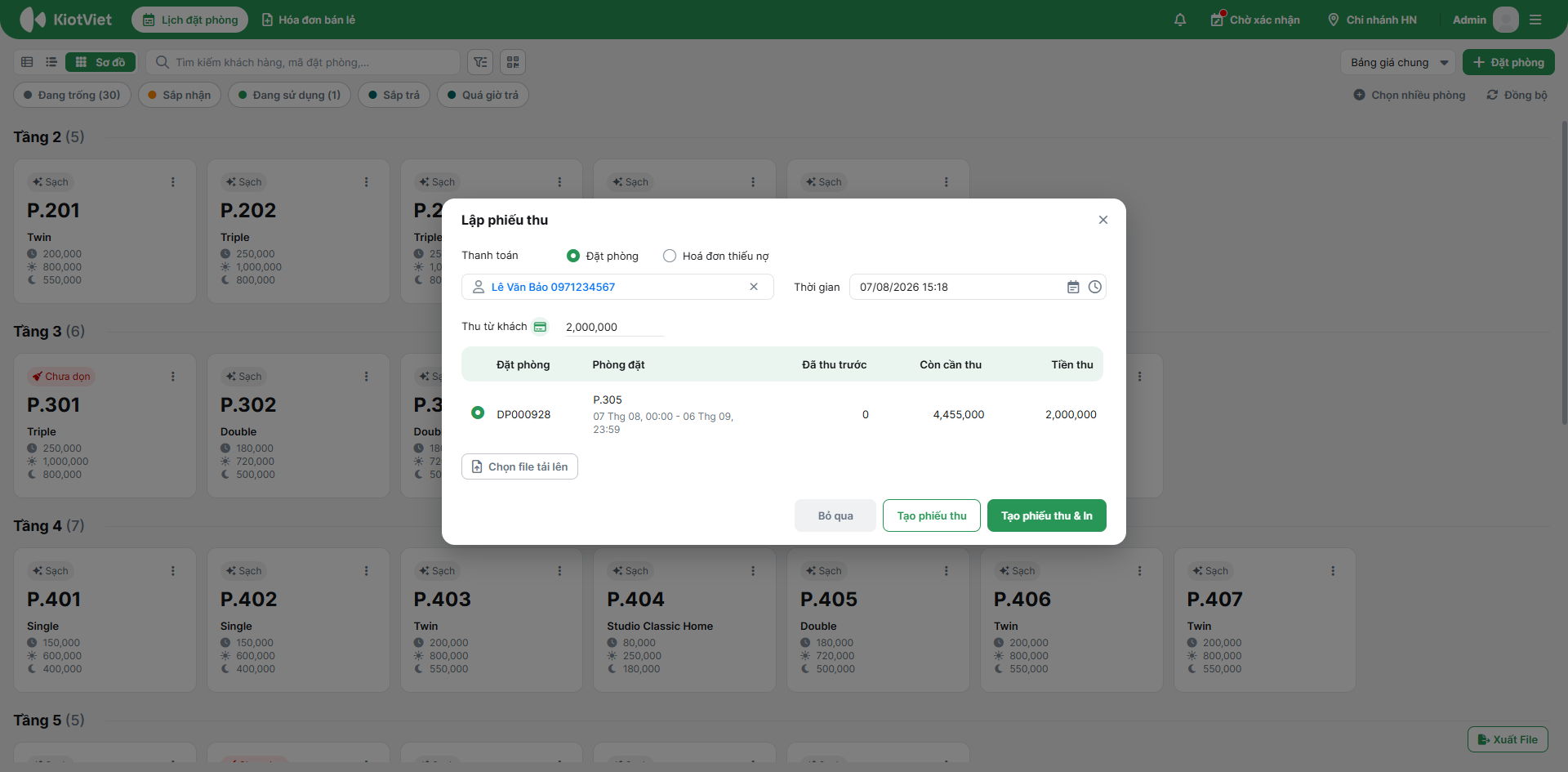
Task: Click calendar icon in Thời gian field
Action: coord(1073,287)
